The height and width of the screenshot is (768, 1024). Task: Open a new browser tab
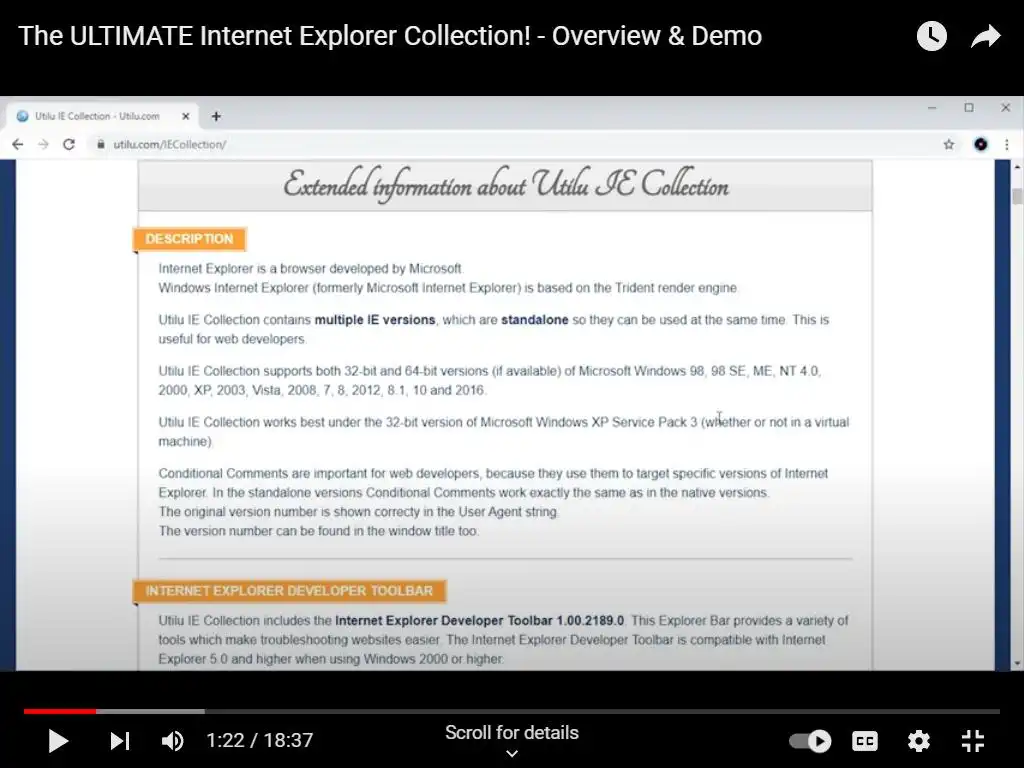click(x=216, y=116)
